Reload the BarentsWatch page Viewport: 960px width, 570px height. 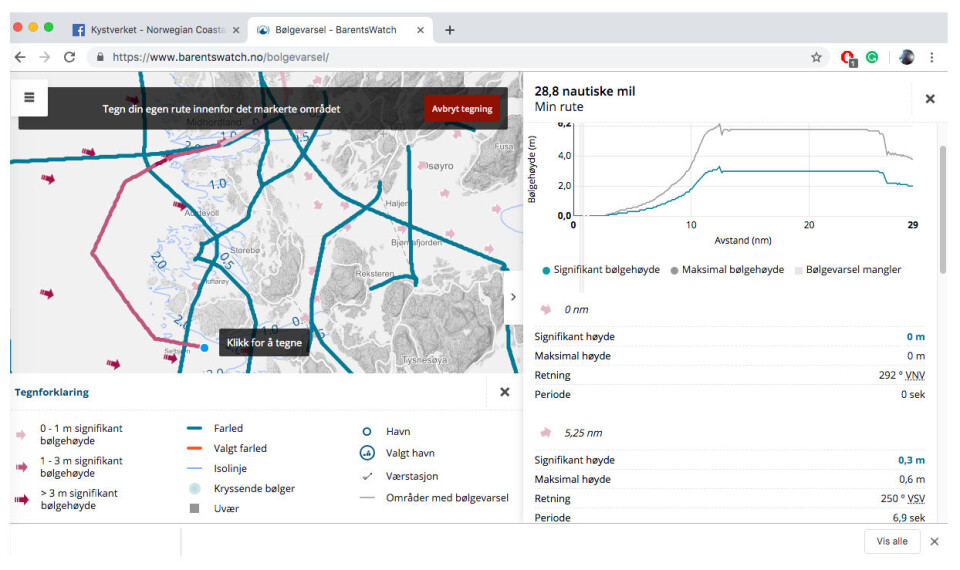tap(69, 57)
